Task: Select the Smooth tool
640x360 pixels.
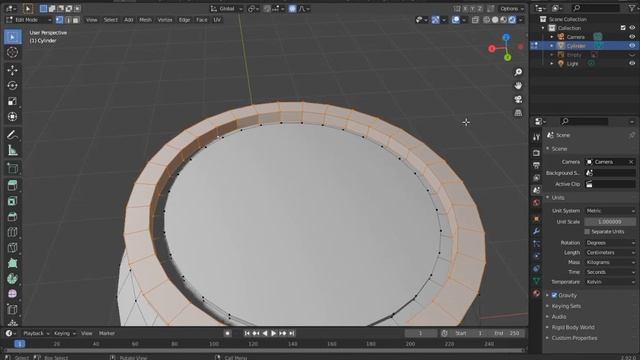Action: click(x=13, y=294)
